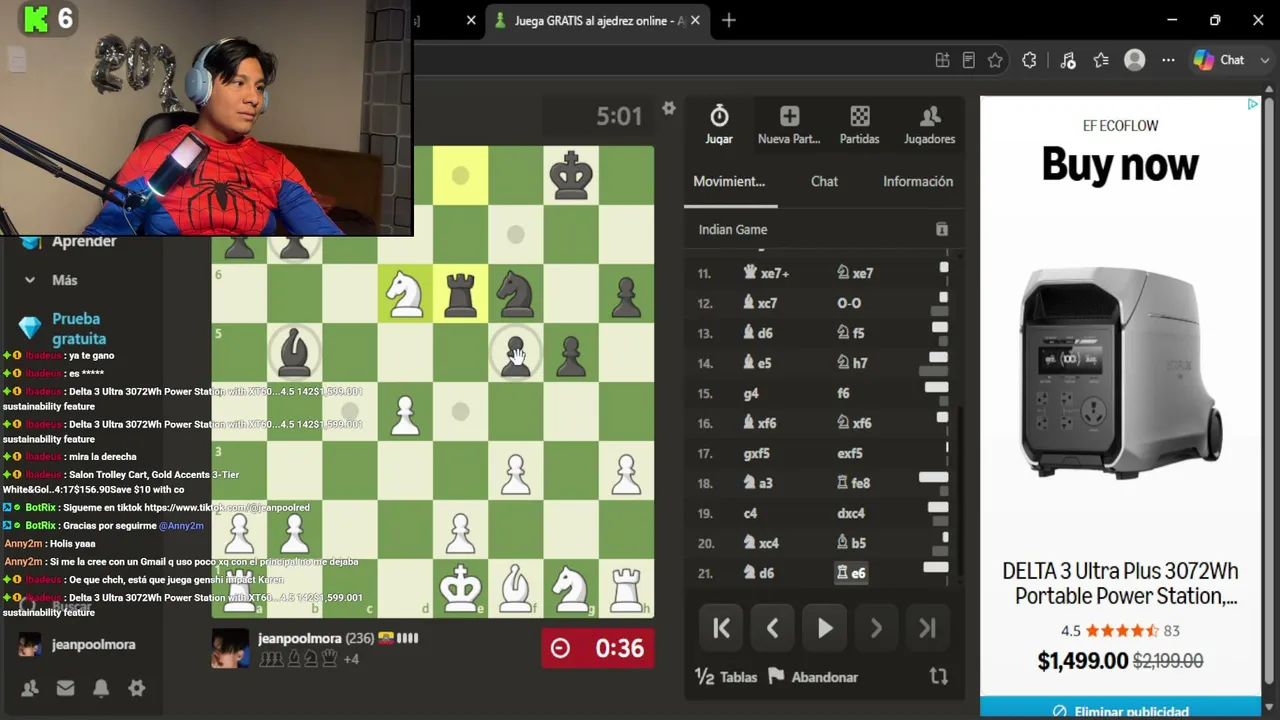1280x720 pixels.
Task: Open the browser favorites list icon
Action: pyautogui.click(x=1101, y=60)
